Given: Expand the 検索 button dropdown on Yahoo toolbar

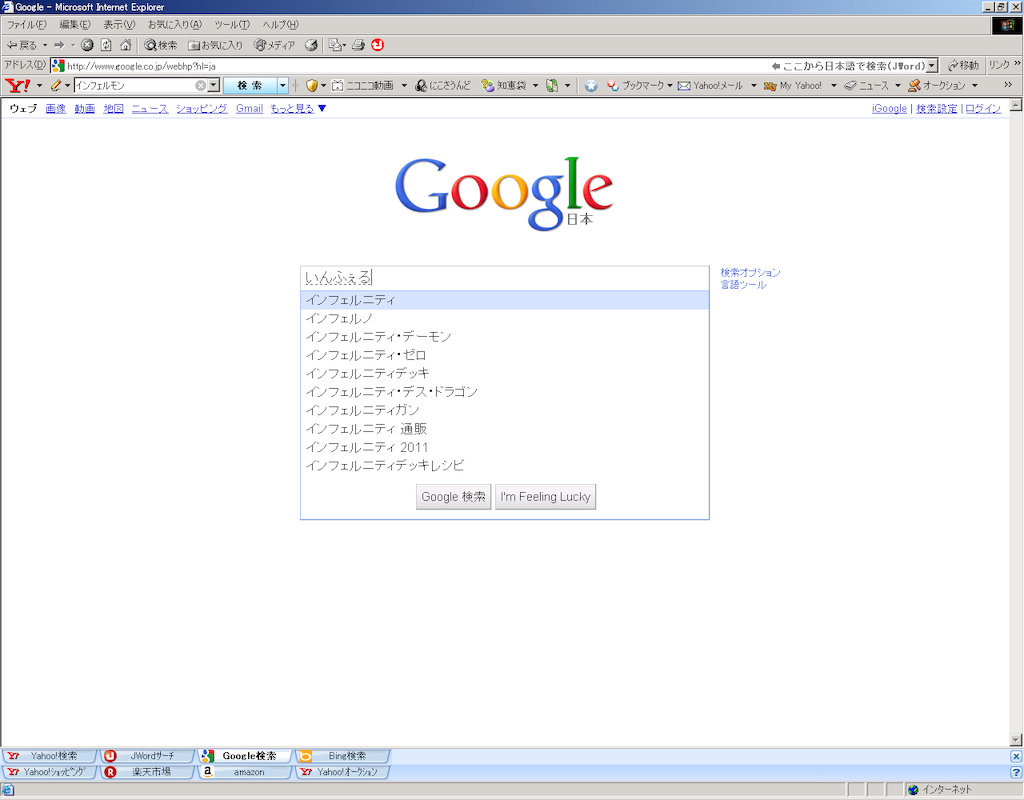Looking at the screenshot, I should 283,86.
